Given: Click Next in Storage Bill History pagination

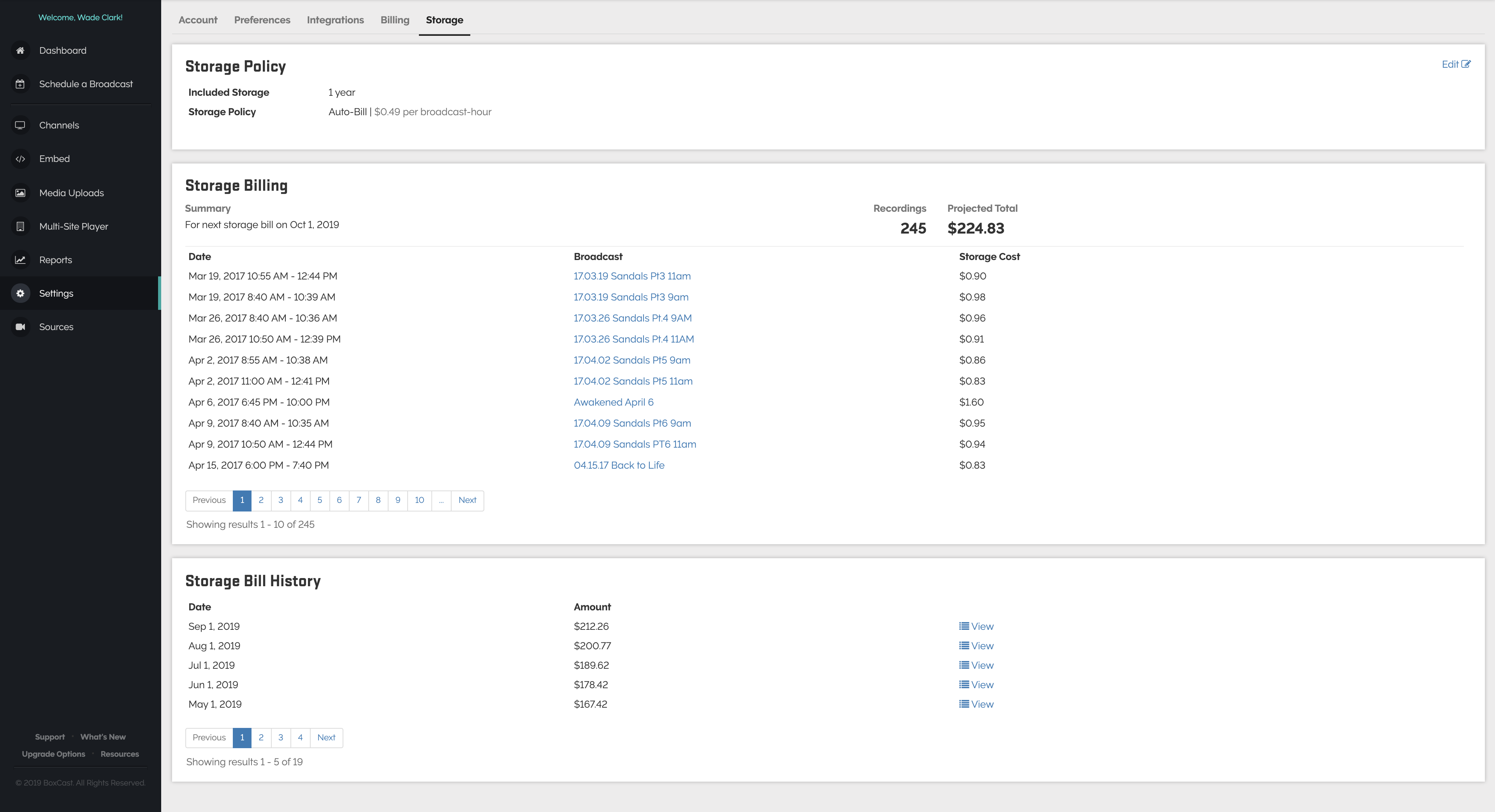Looking at the screenshot, I should tap(326, 738).
